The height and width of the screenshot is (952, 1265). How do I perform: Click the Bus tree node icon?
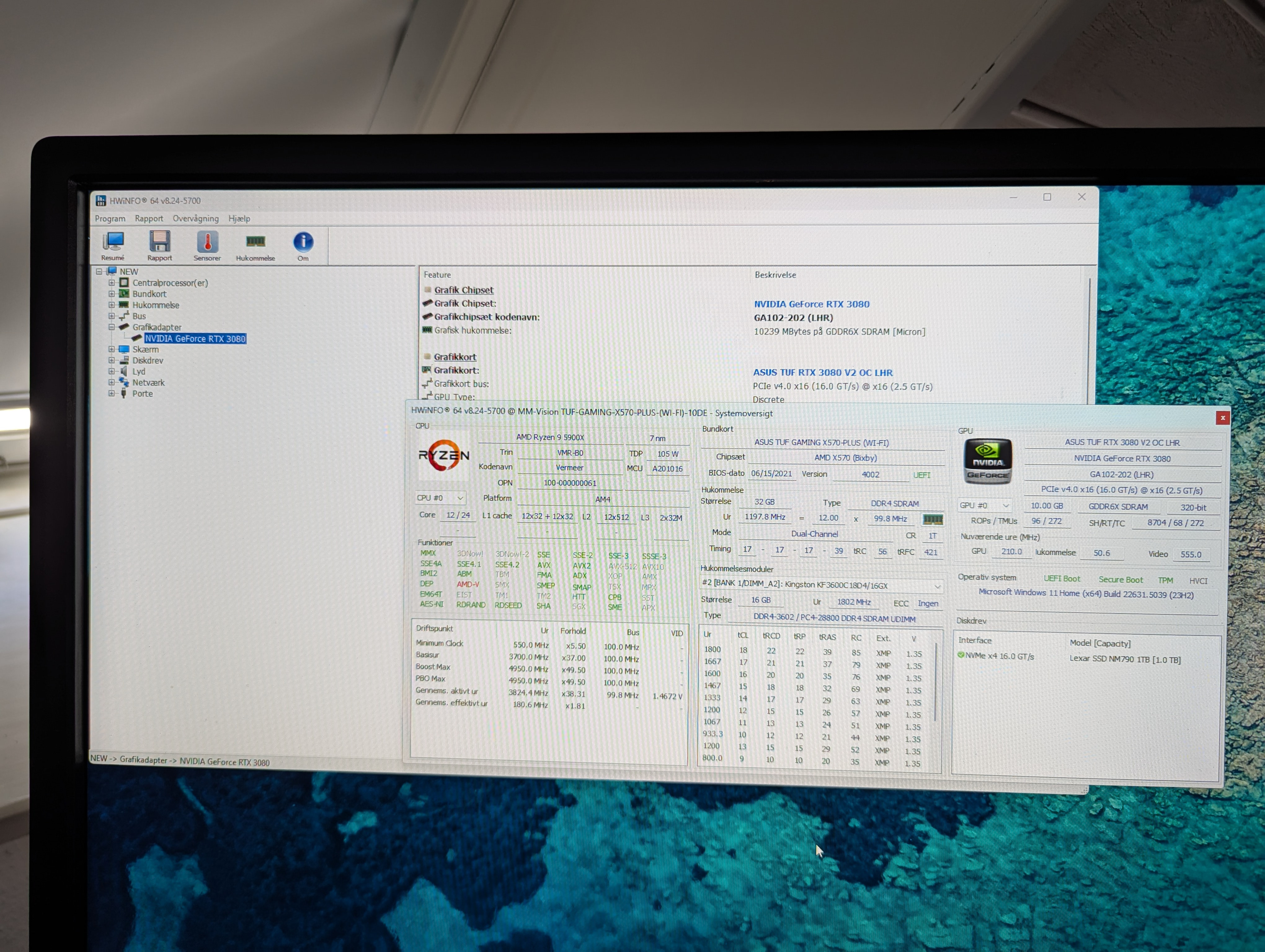124,316
